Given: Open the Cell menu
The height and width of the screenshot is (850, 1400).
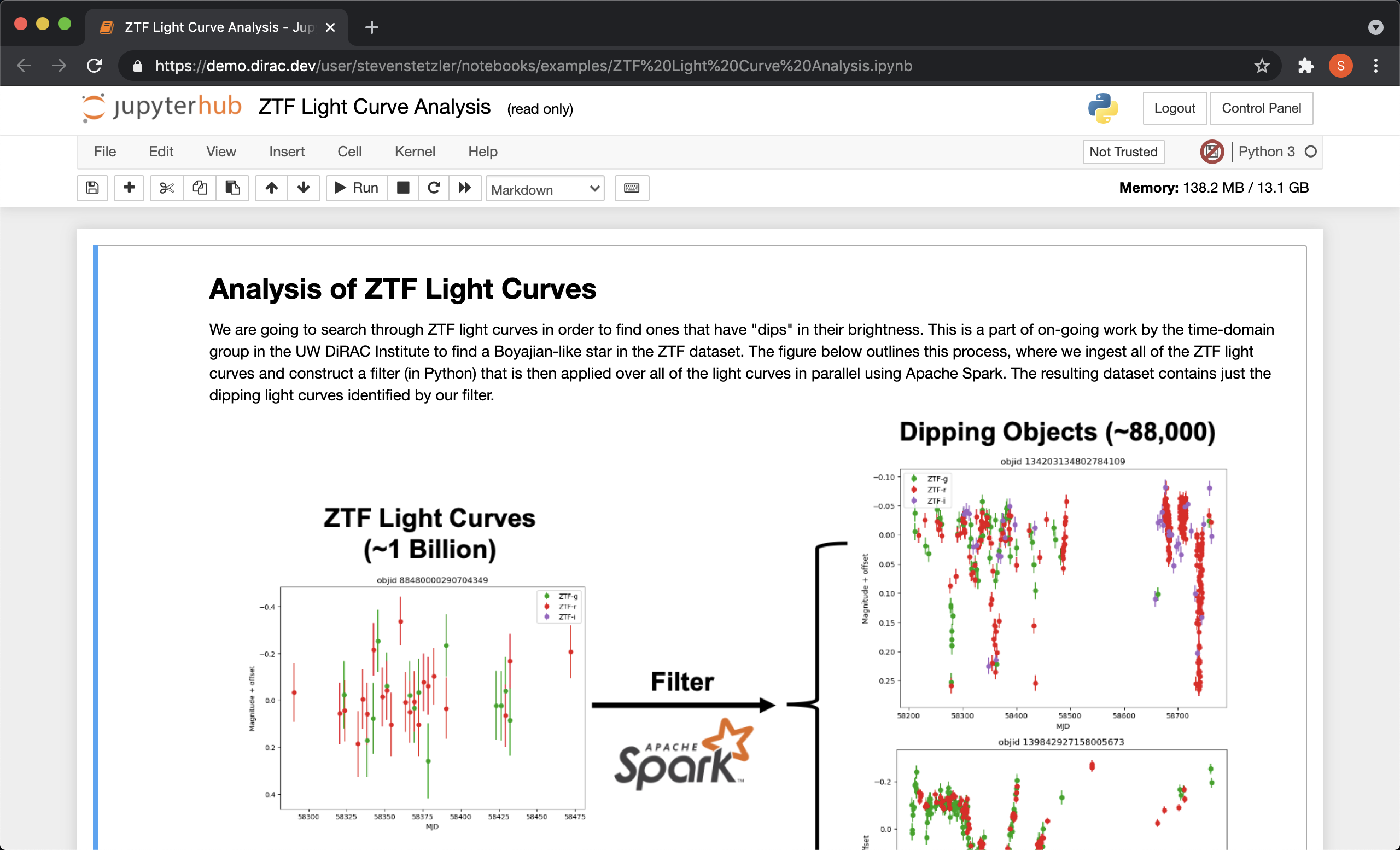Looking at the screenshot, I should pos(349,152).
